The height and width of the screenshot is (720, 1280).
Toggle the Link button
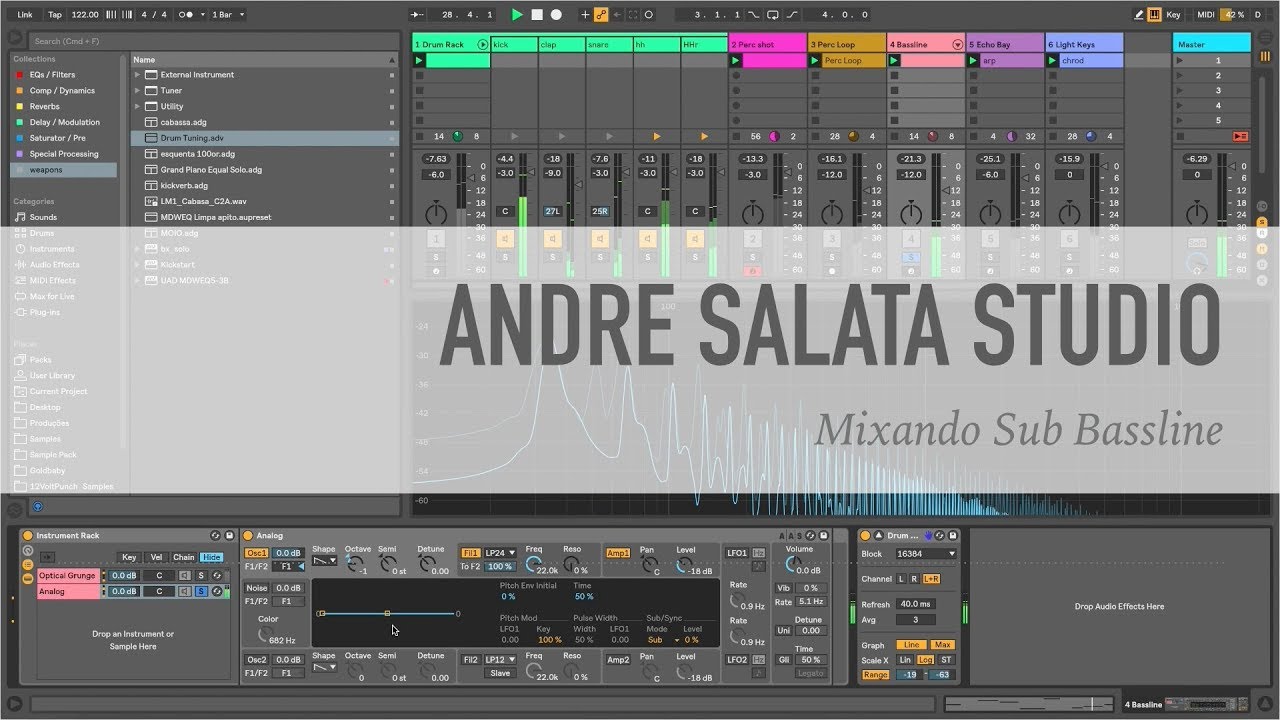(x=25, y=15)
